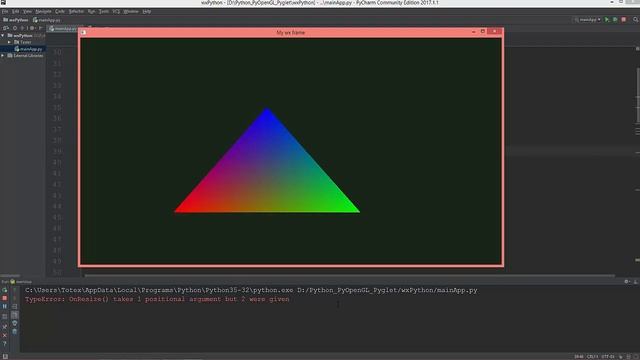Image resolution: width=640 pixels, height=360 pixels.
Task: Click the up arrow in Run console toolbar
Action: point(15,290)
